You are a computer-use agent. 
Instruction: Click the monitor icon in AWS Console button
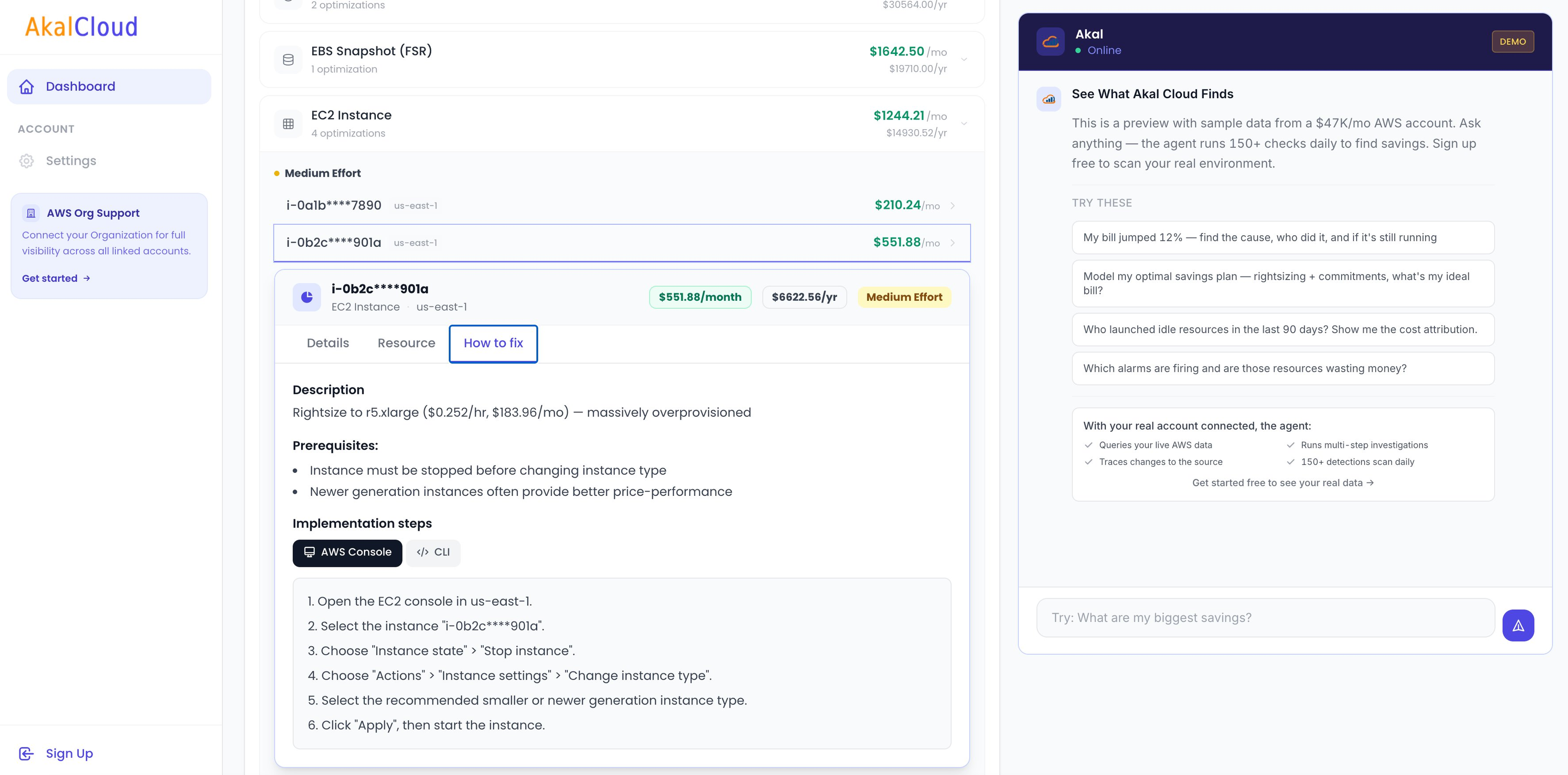(309, 552)
